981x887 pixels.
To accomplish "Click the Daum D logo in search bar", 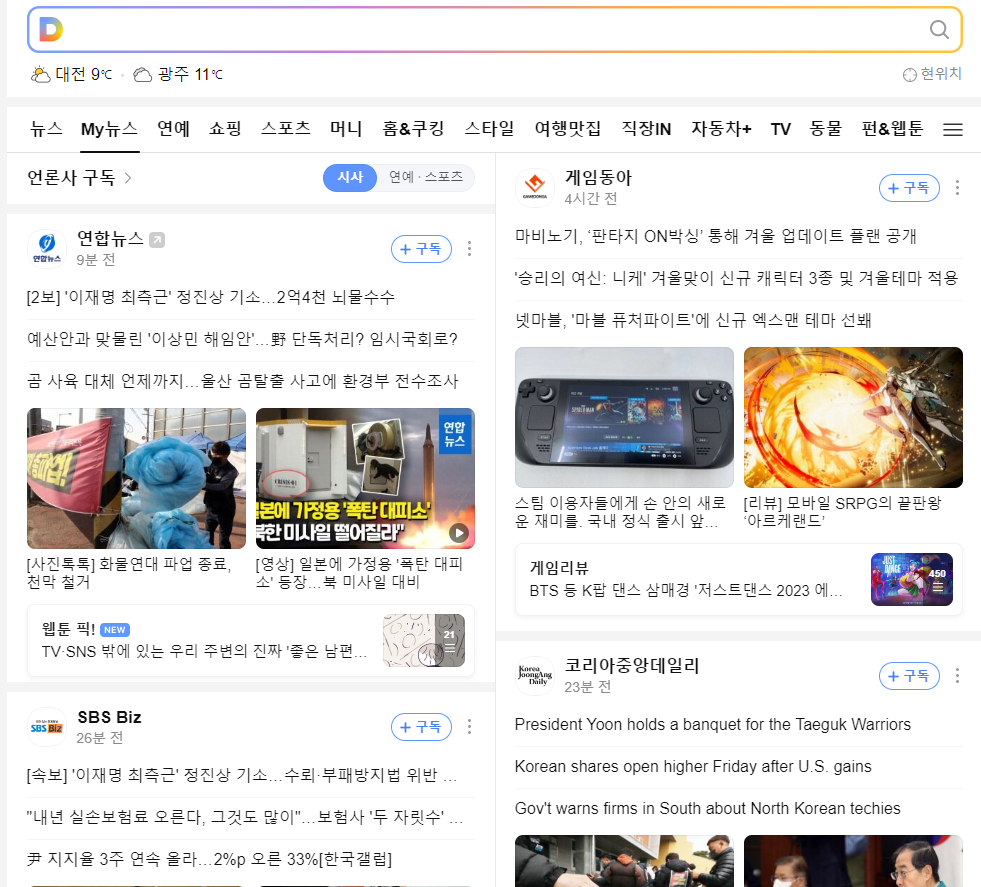I will pos(51,29).
